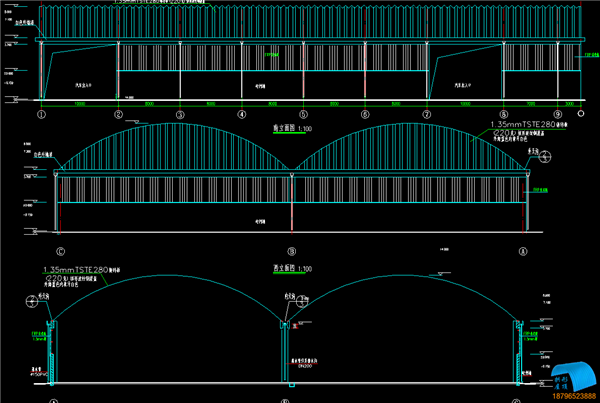Select grid axis bubble 6 in top elevation

tap(365, 114)
